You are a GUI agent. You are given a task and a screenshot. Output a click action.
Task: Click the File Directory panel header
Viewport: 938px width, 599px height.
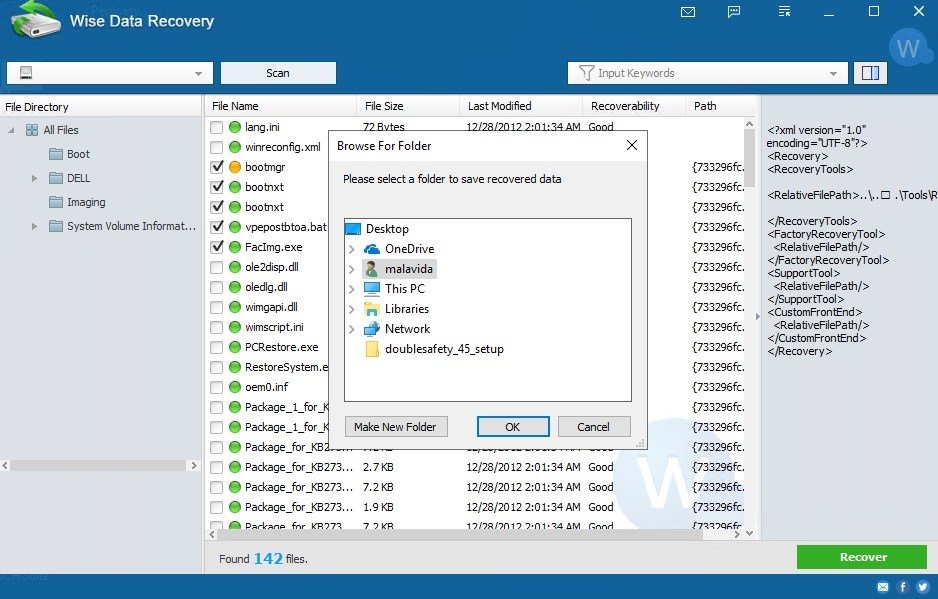pos(100,107)
